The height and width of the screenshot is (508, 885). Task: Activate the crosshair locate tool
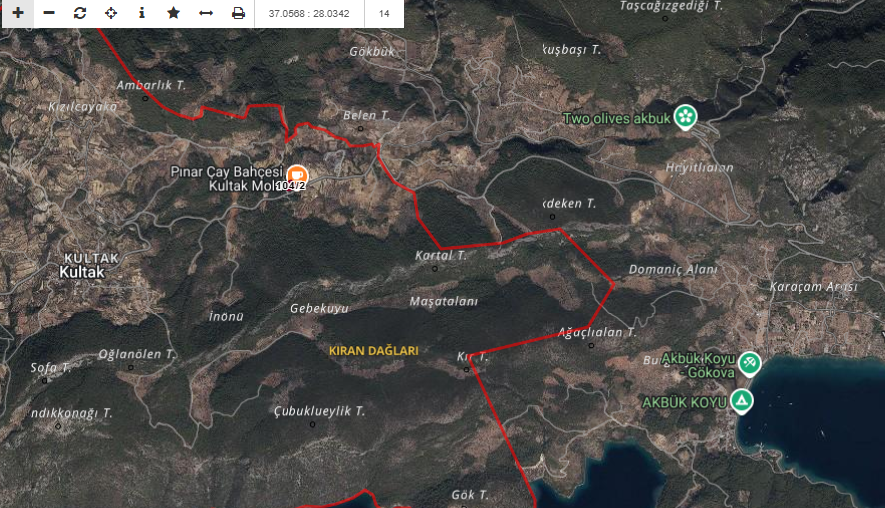[111, 13]
